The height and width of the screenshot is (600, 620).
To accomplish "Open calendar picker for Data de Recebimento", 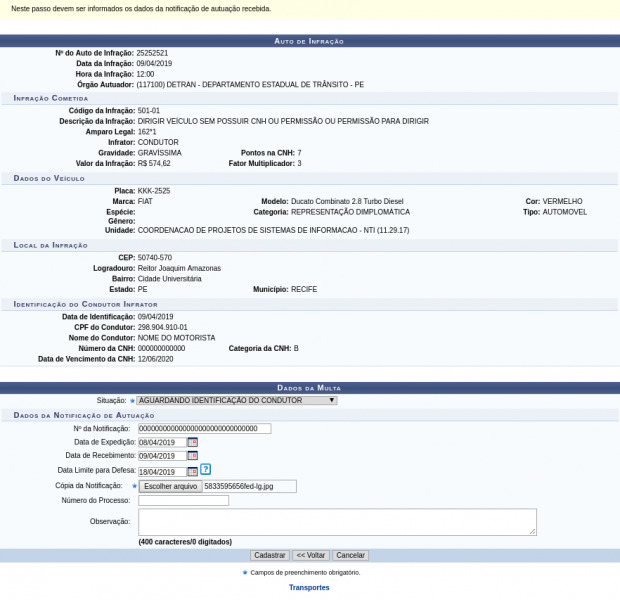I will click(x=192, y=456).
